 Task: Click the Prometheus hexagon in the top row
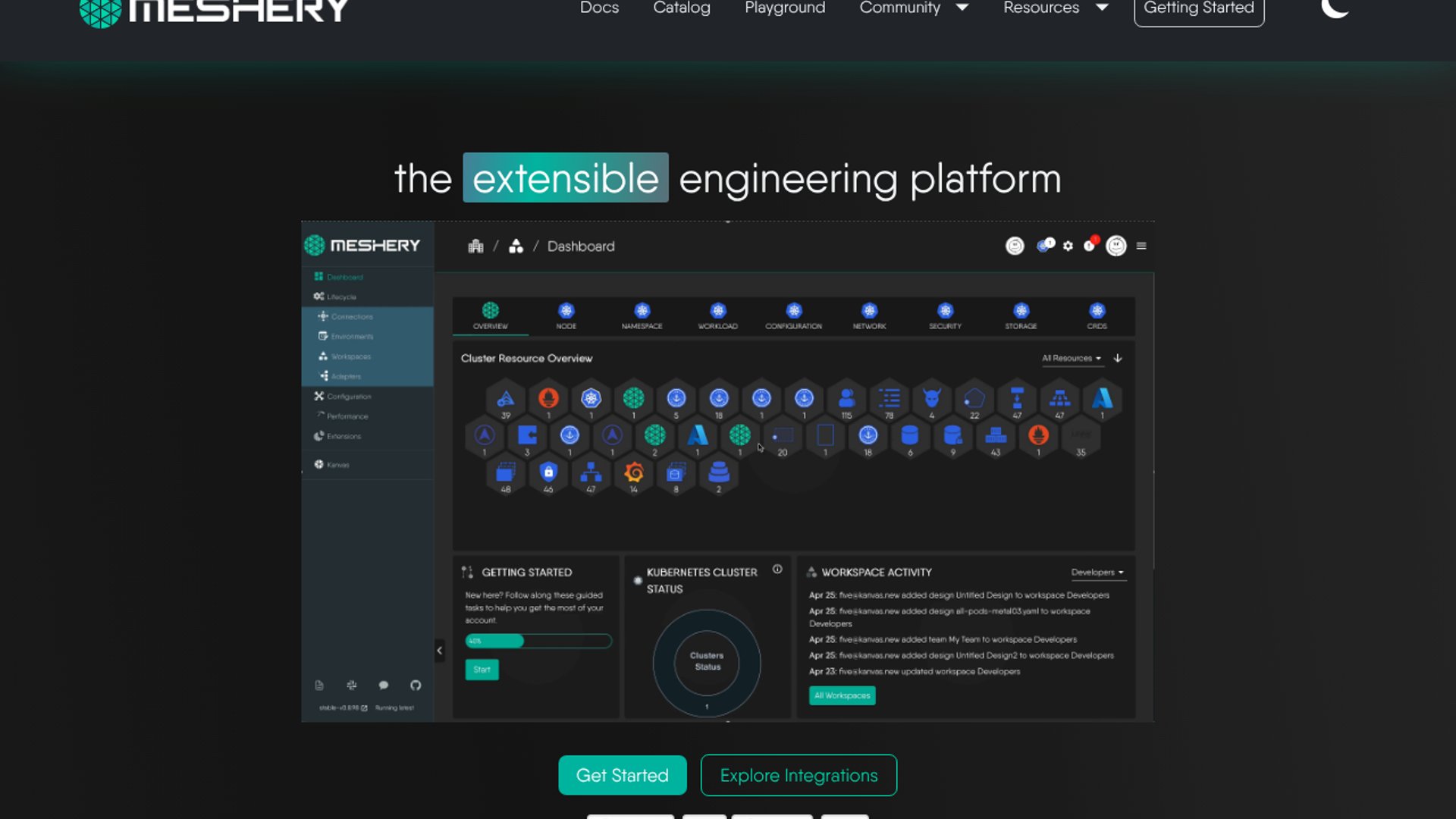tap(548, 399)
